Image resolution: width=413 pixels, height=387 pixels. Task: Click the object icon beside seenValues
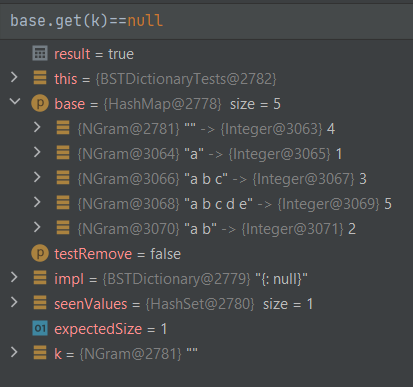coord(40,303)
